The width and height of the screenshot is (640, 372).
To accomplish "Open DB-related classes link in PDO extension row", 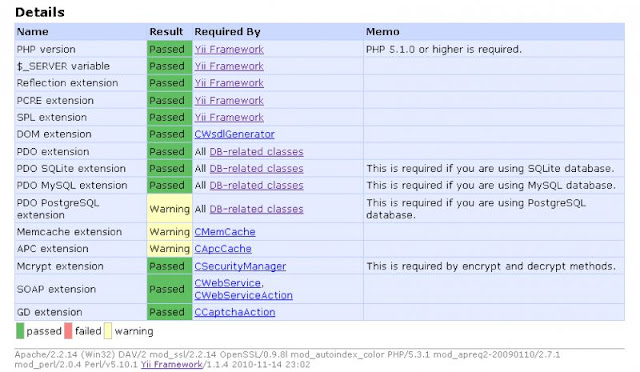I will [256, 151].
